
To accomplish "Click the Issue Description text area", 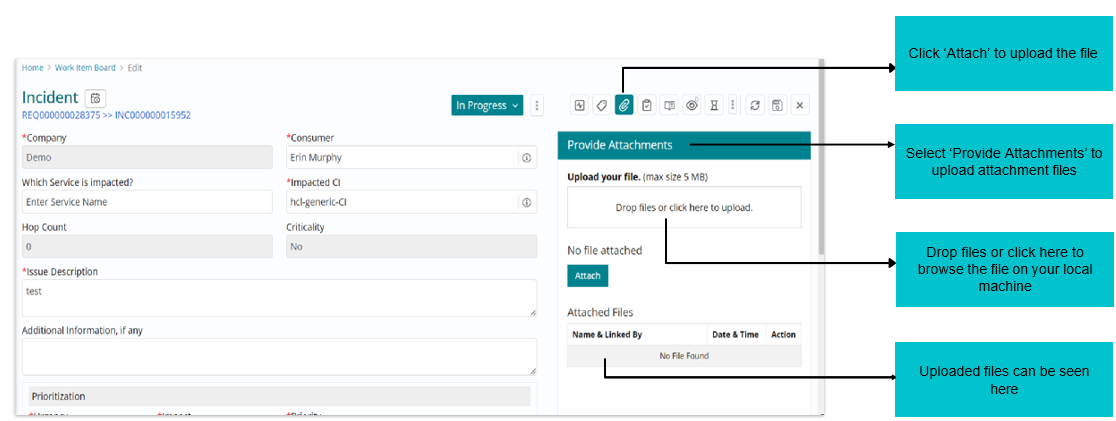I will tap(279, 297).
